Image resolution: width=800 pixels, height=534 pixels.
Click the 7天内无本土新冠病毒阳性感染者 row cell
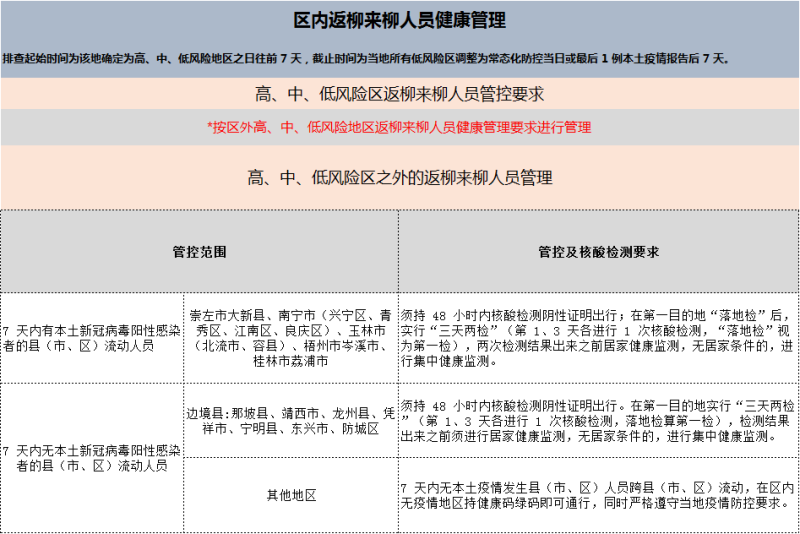(93, 457)
